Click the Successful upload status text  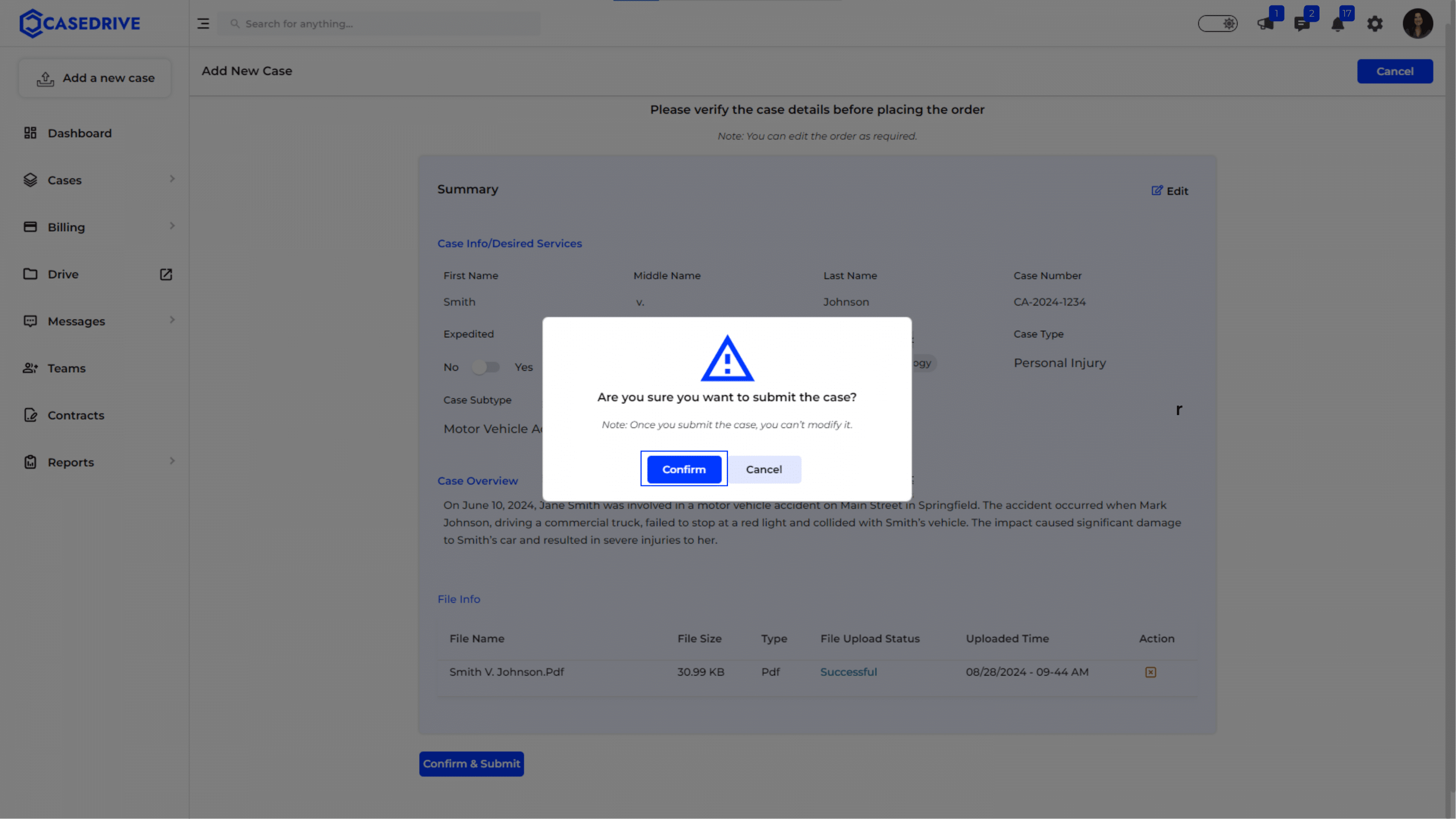coord(848,672)
